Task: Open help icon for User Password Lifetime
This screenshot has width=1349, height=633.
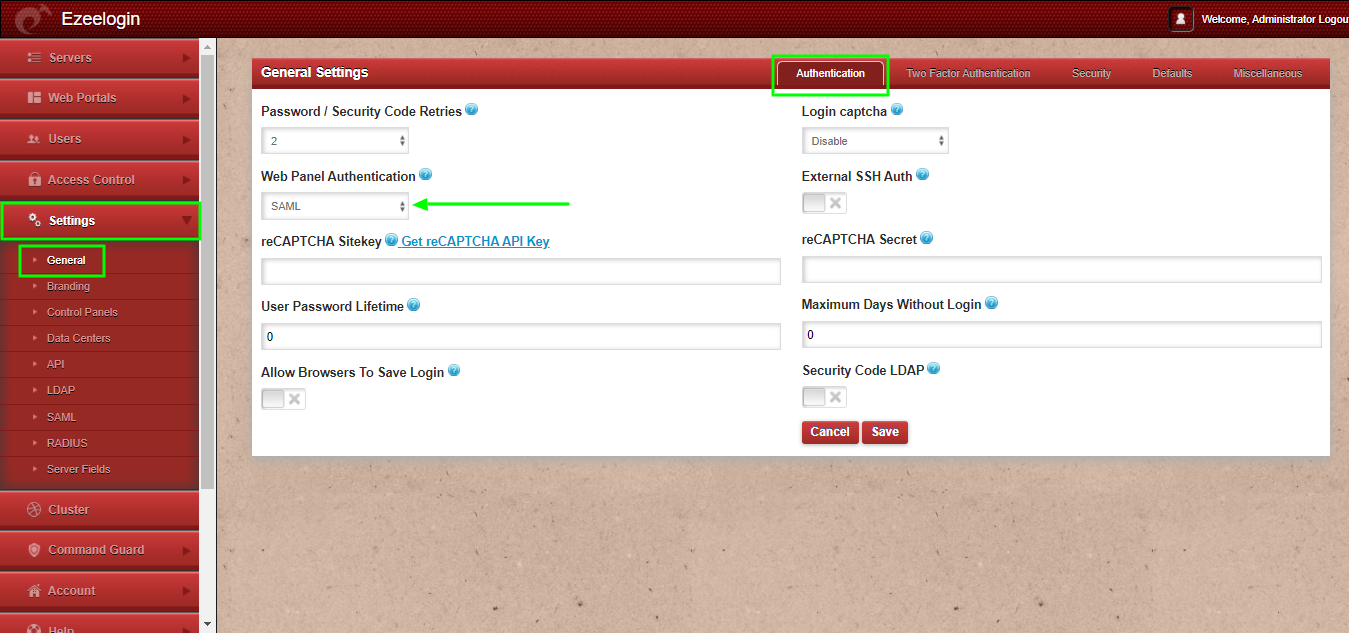Action: tap(413, 305)
